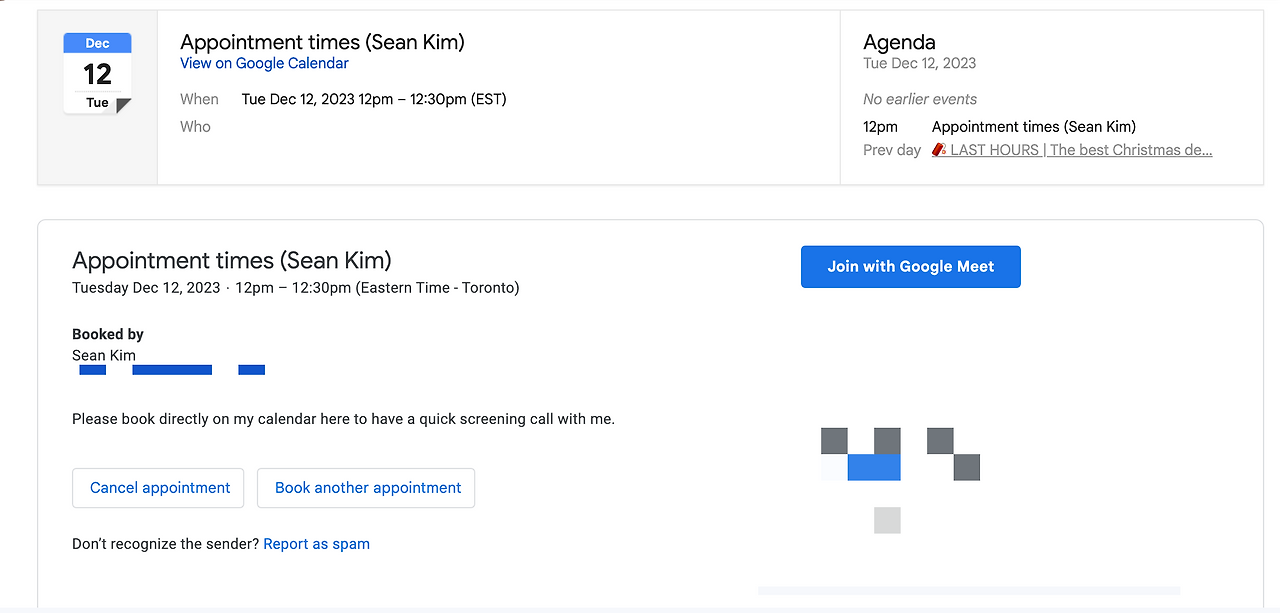This screenshot has height=613, width=1280.
Task: Click the Agenda heading
Action: click(x=899, y=42)
